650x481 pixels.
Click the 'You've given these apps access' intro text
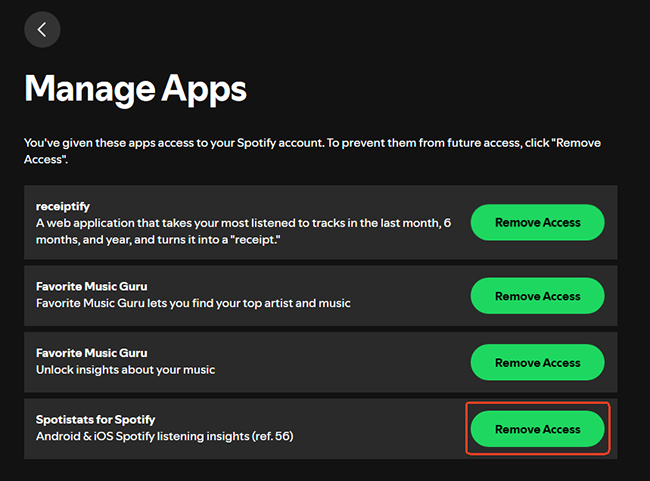(x=312, y=151)
